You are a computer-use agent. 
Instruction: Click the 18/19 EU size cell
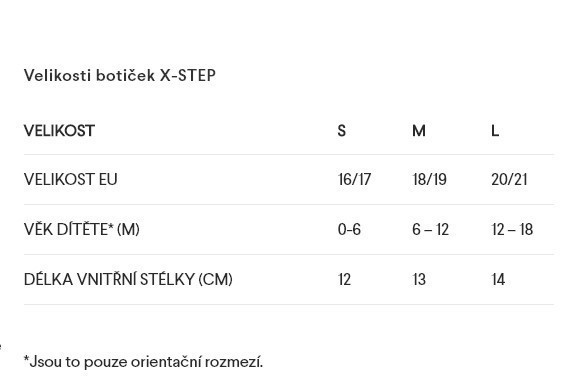pyautogui.click(x=429, y=179)
